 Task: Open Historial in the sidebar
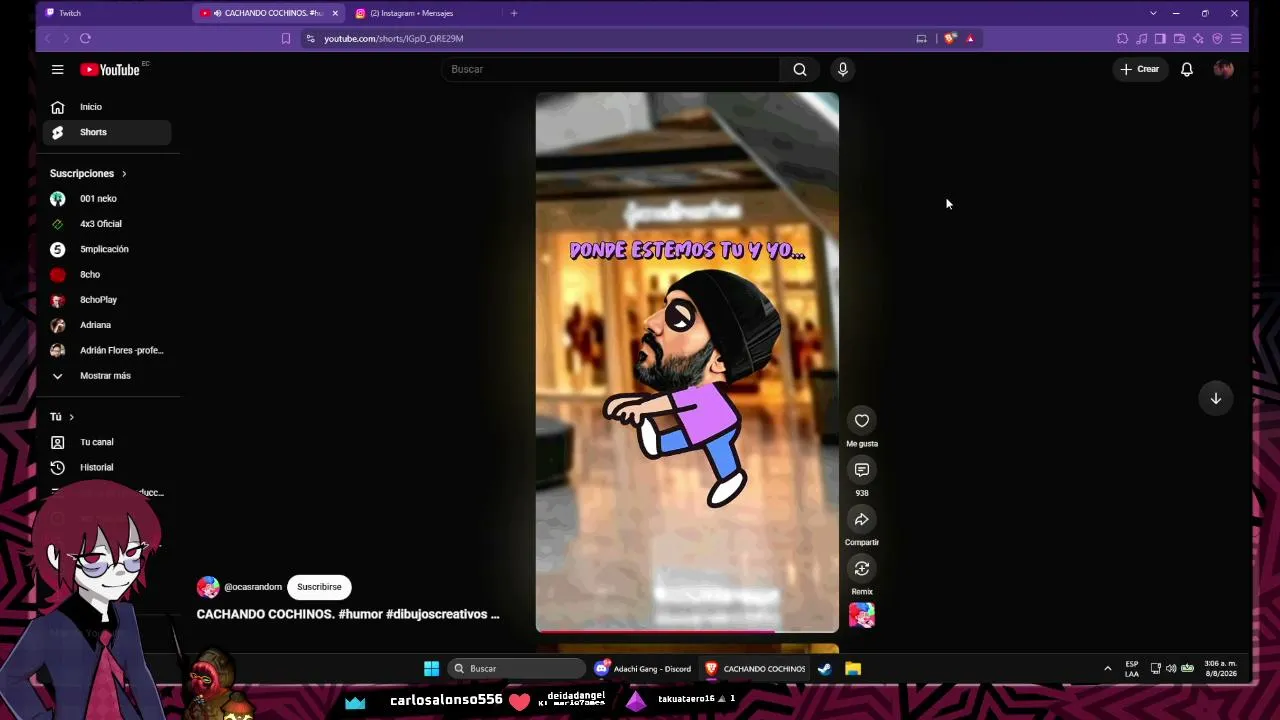pos(107,467)
